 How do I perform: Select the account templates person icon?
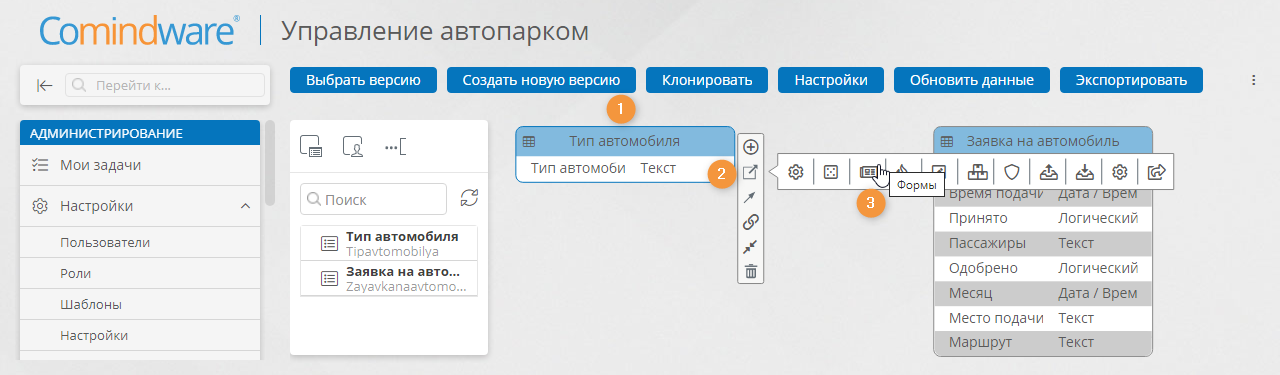352,147
